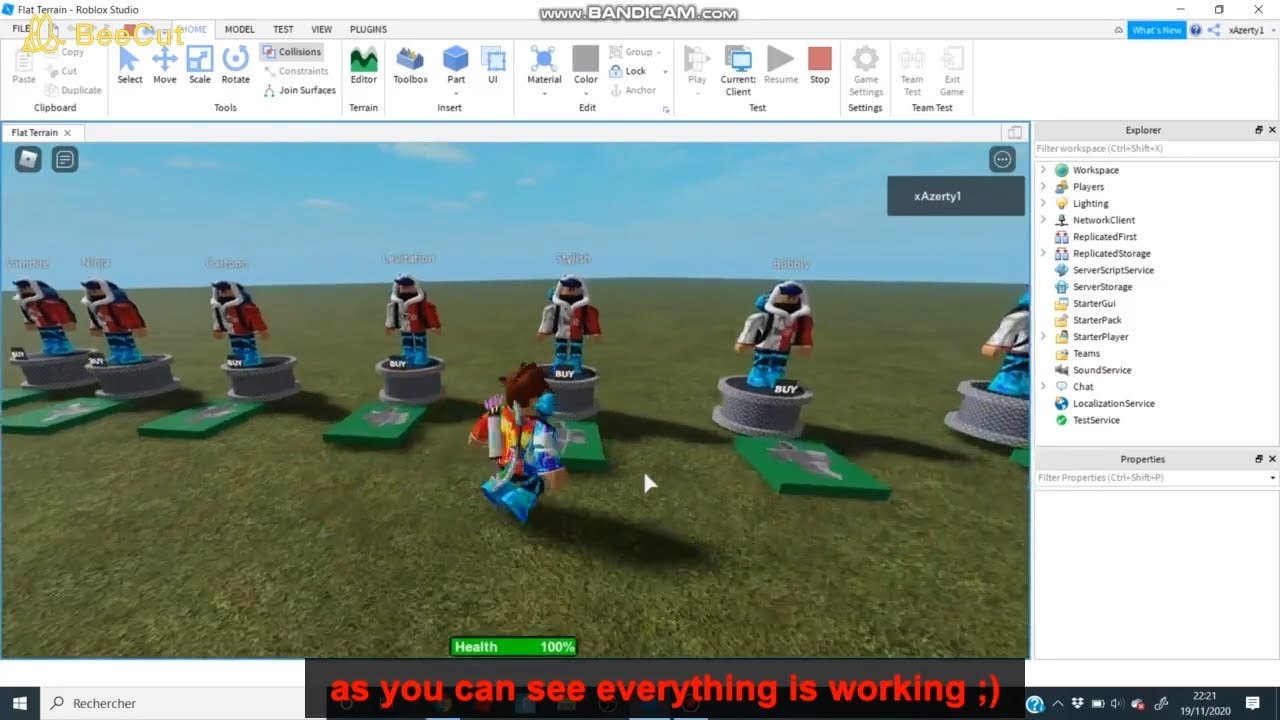Image resolution: width=1280 pixels, height=720 pixels.
Task: Click the Material icon
Action: point(544,59)
